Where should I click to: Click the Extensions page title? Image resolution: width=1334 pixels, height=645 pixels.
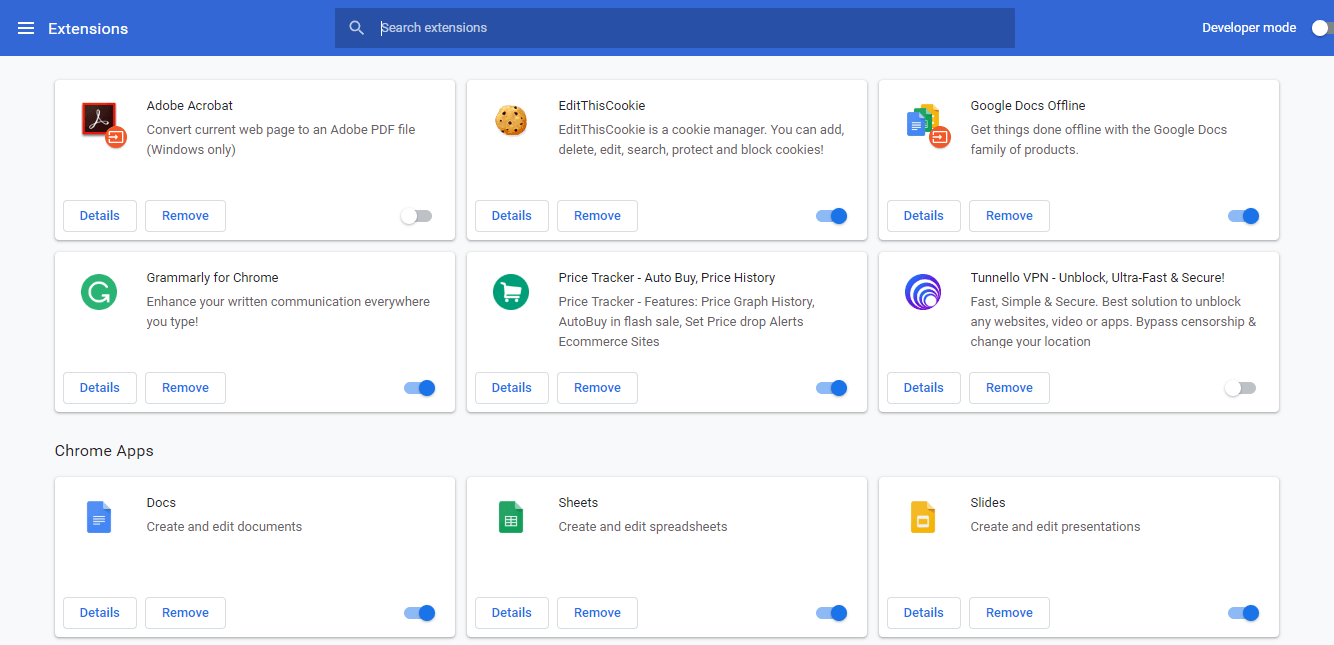pos(88,29)
